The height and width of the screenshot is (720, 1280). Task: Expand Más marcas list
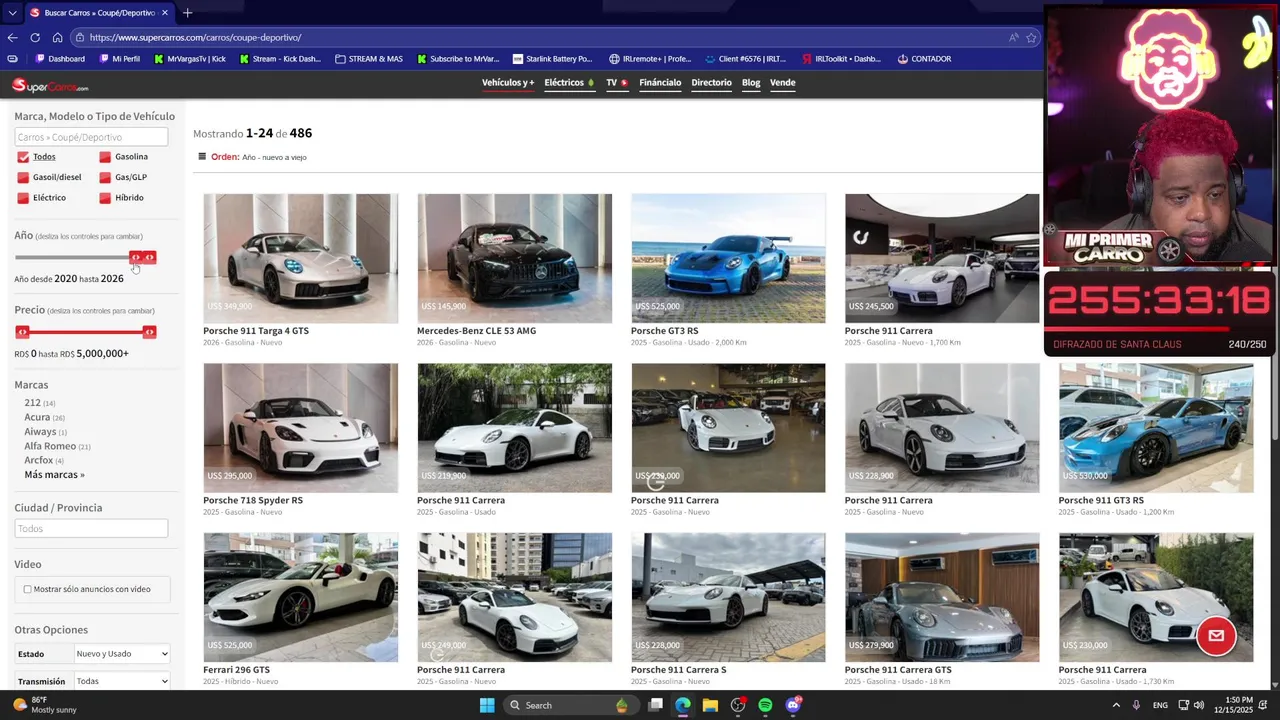coord(54,475)
